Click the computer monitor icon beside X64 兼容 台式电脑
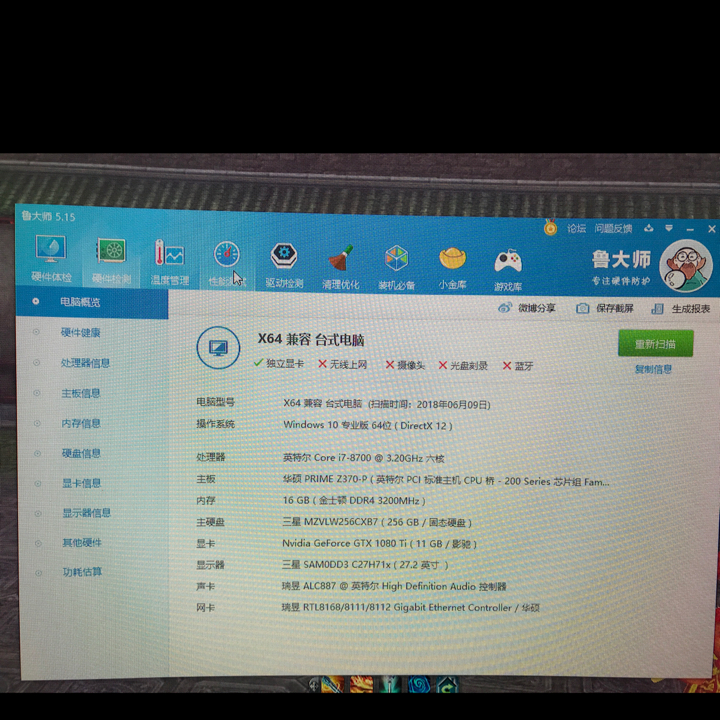This screenshot has width=720, height=720. [x=218, y=348]
